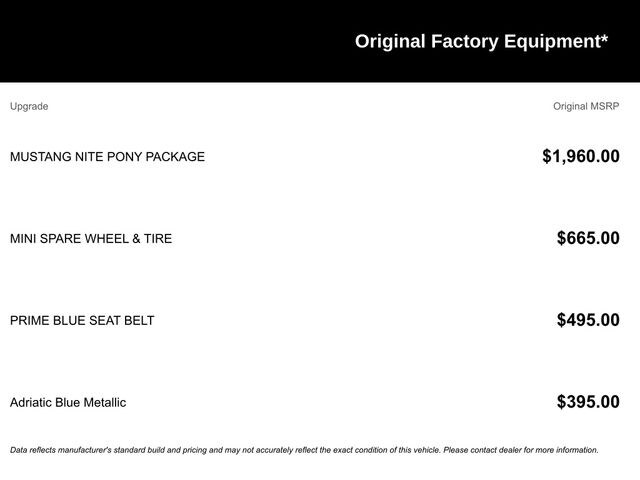Click the word "TIRE" in the spare wheel row
Viewport: 640px width, 480px height.
[158, 239]
